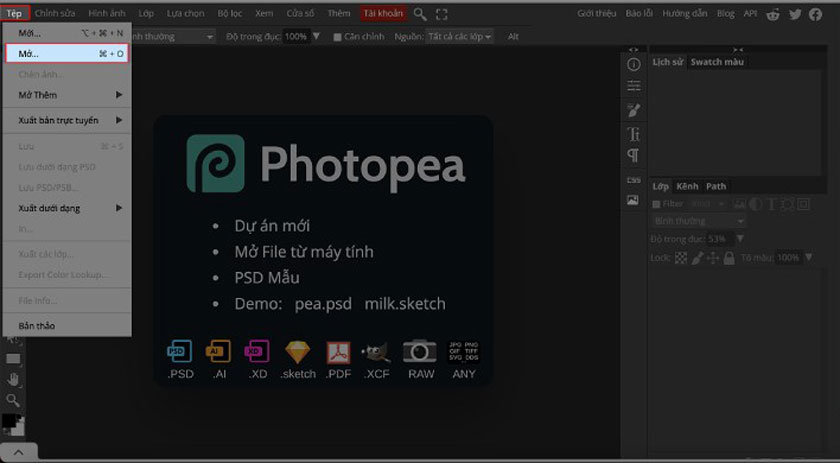Click the bottom-left up chevron button
The width and height of the screenshot is (840, 463).
coord(19,452)
